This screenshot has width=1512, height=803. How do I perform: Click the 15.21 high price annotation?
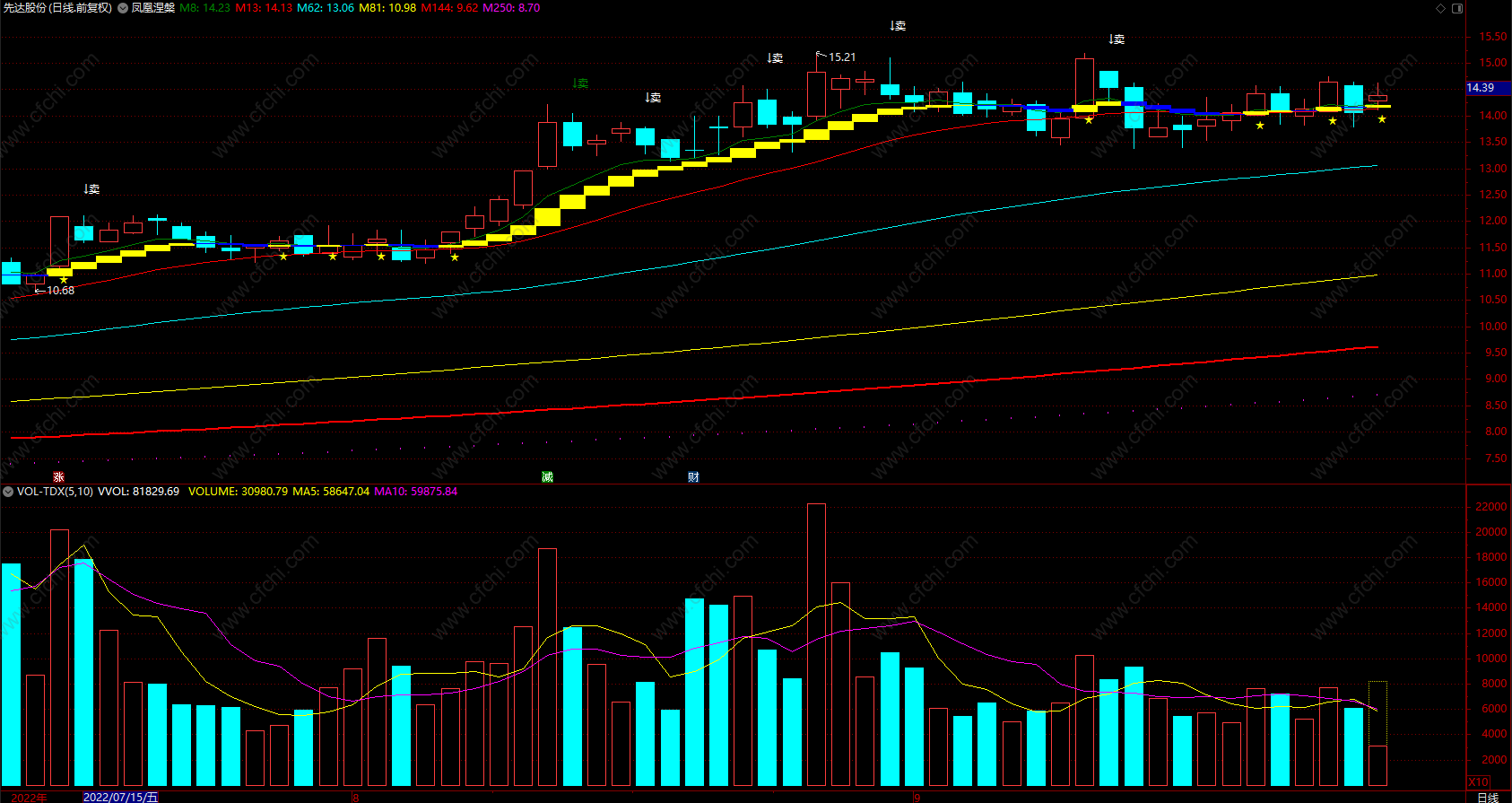[x=841, y=57]
